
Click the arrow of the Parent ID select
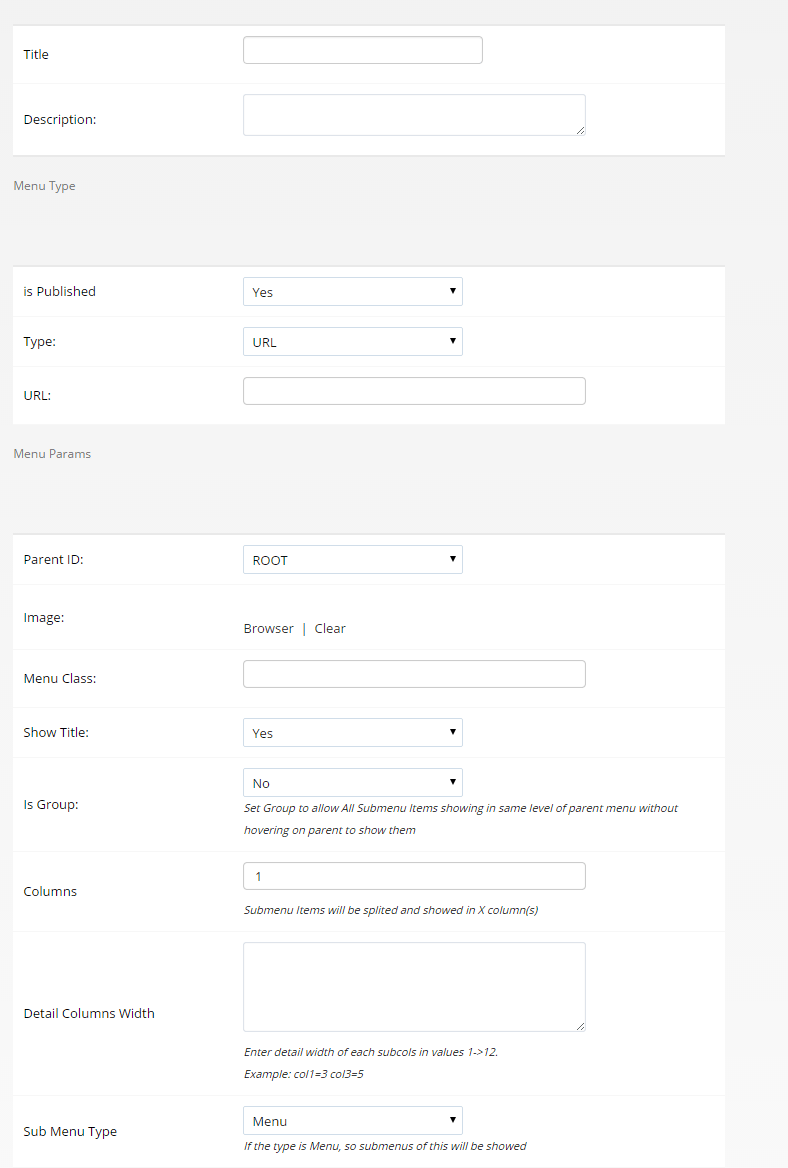coord(452,559)
